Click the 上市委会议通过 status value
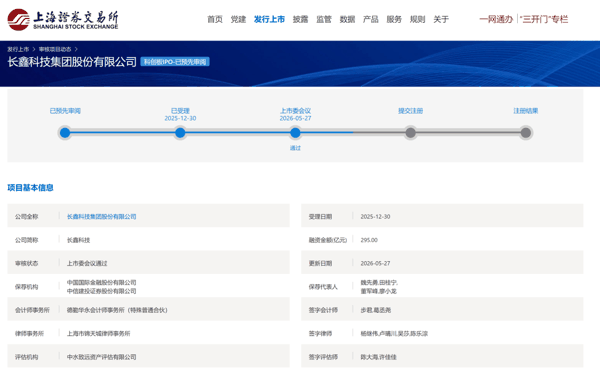 [x=87, y=263]
